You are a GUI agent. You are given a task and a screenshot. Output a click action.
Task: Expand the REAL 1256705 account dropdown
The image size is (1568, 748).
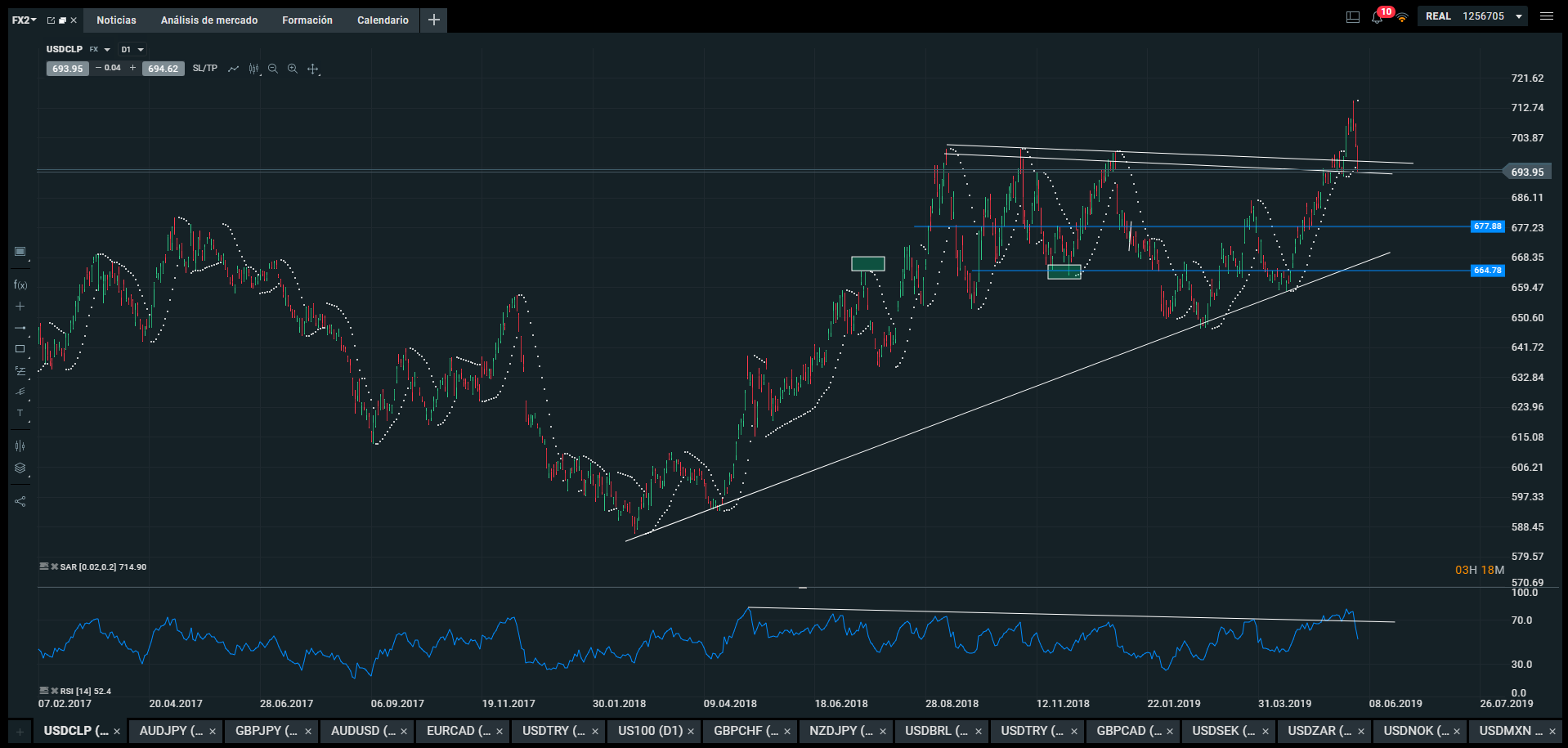(1519, 16)
